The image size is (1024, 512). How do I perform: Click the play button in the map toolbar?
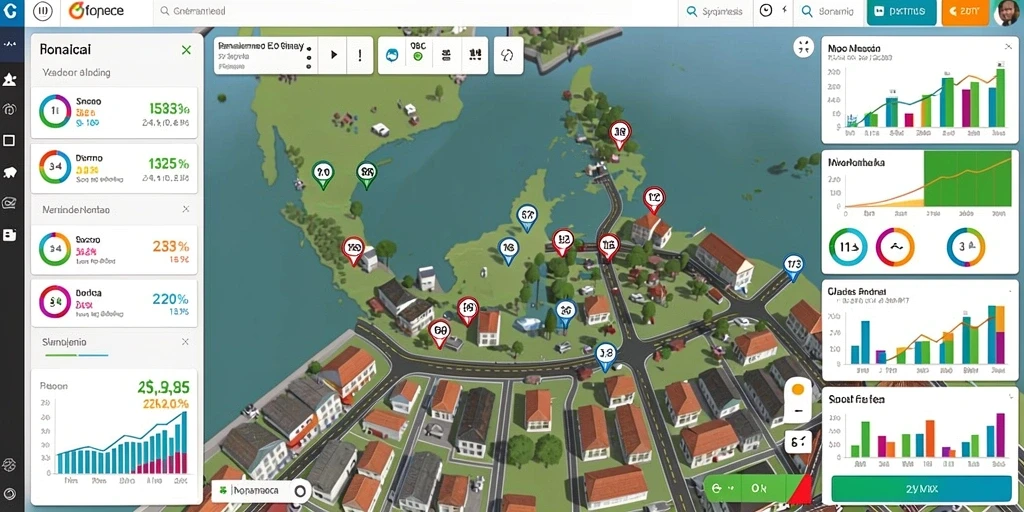point(334,56)
